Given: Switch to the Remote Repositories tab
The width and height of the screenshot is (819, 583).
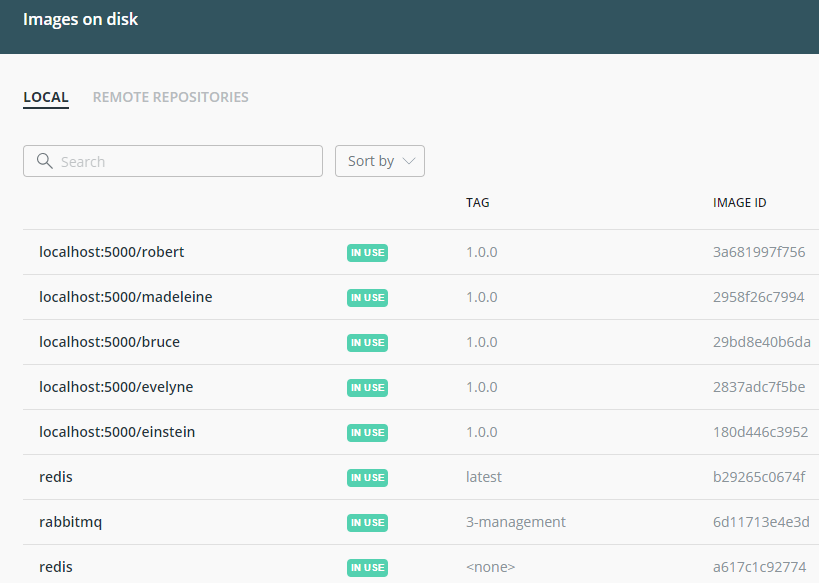Looking at the screenshot, I should pos(170,97).
